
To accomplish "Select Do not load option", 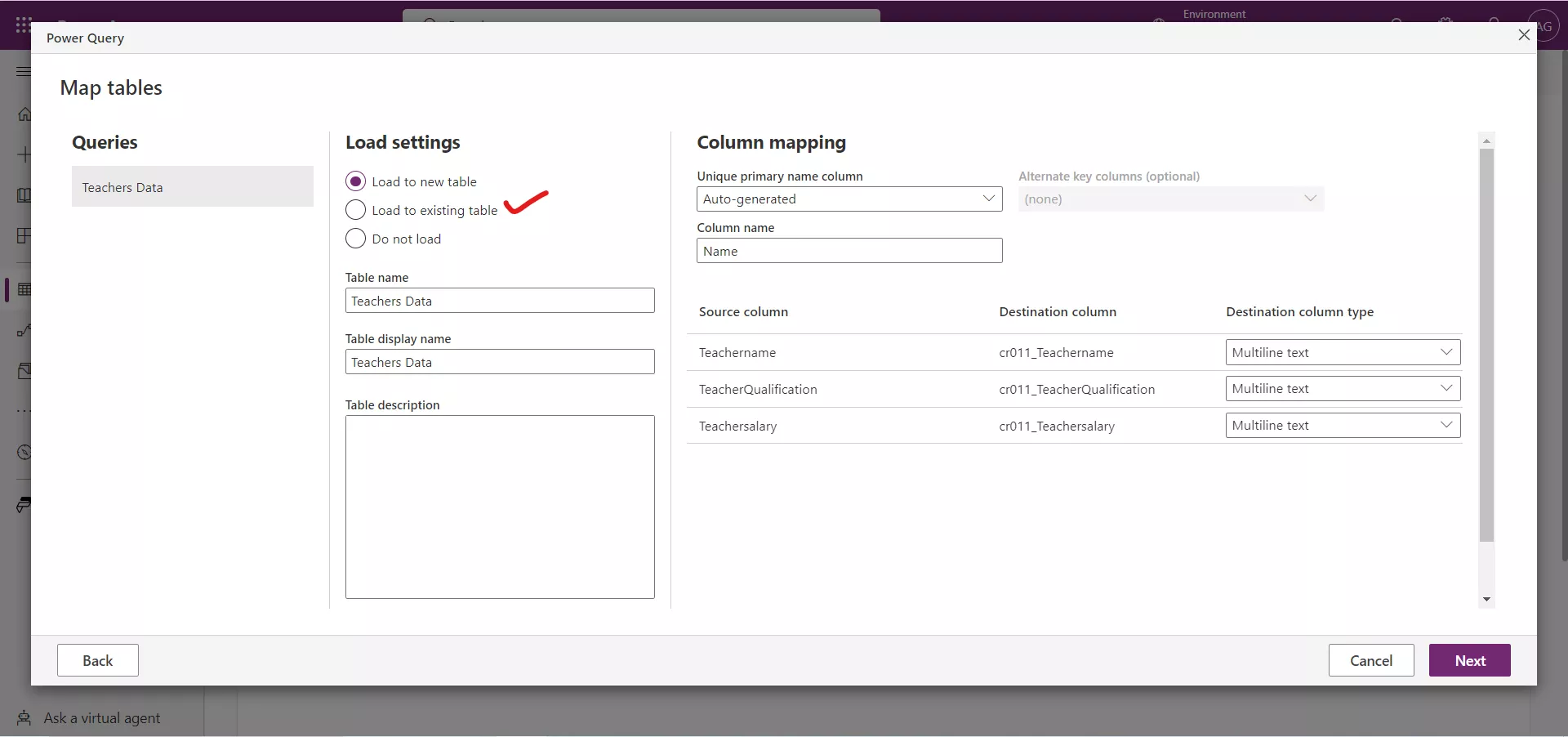I will tap(356, 239).
